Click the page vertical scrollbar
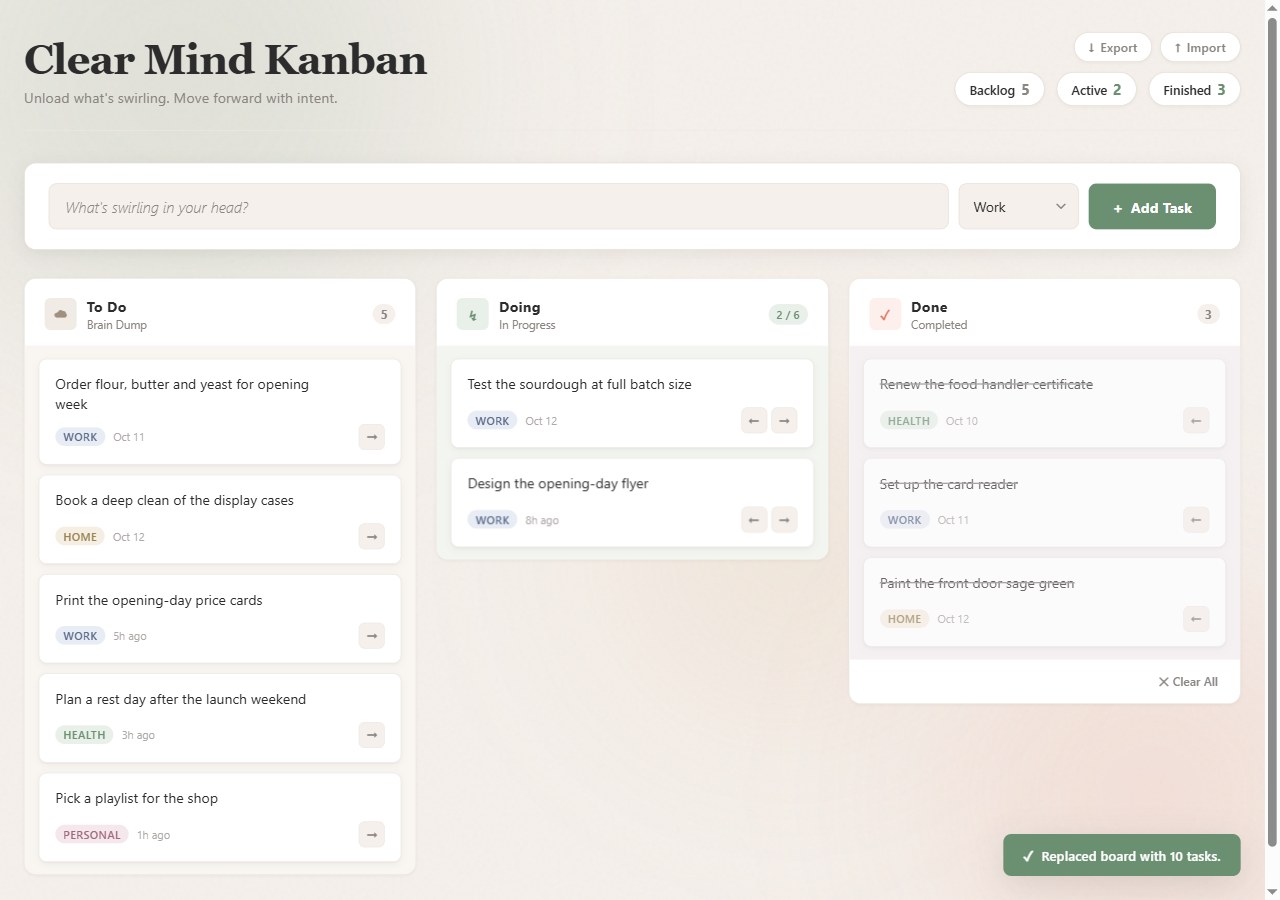The image size is (1280, 900). [x=1272, y=430]
